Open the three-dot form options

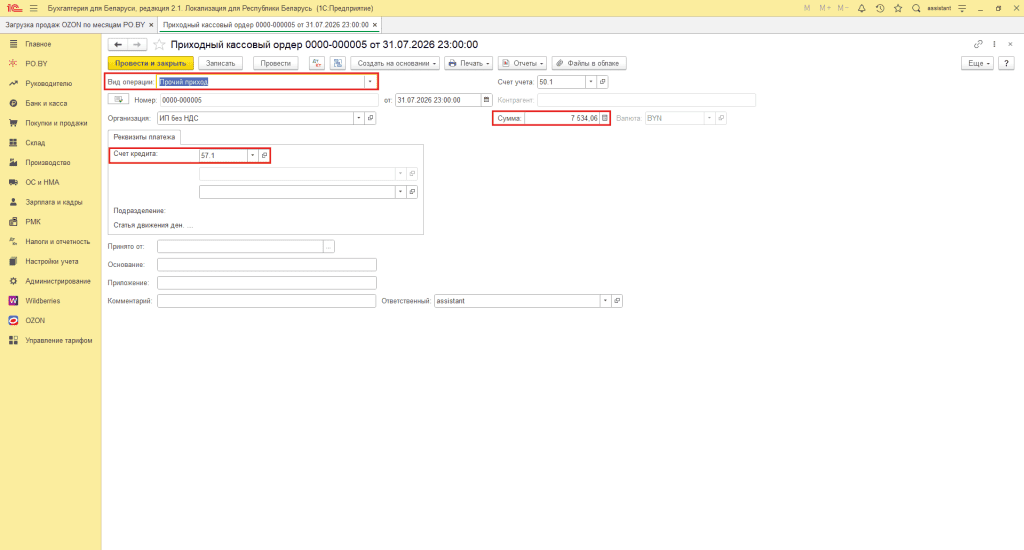[x=994, y=44]
